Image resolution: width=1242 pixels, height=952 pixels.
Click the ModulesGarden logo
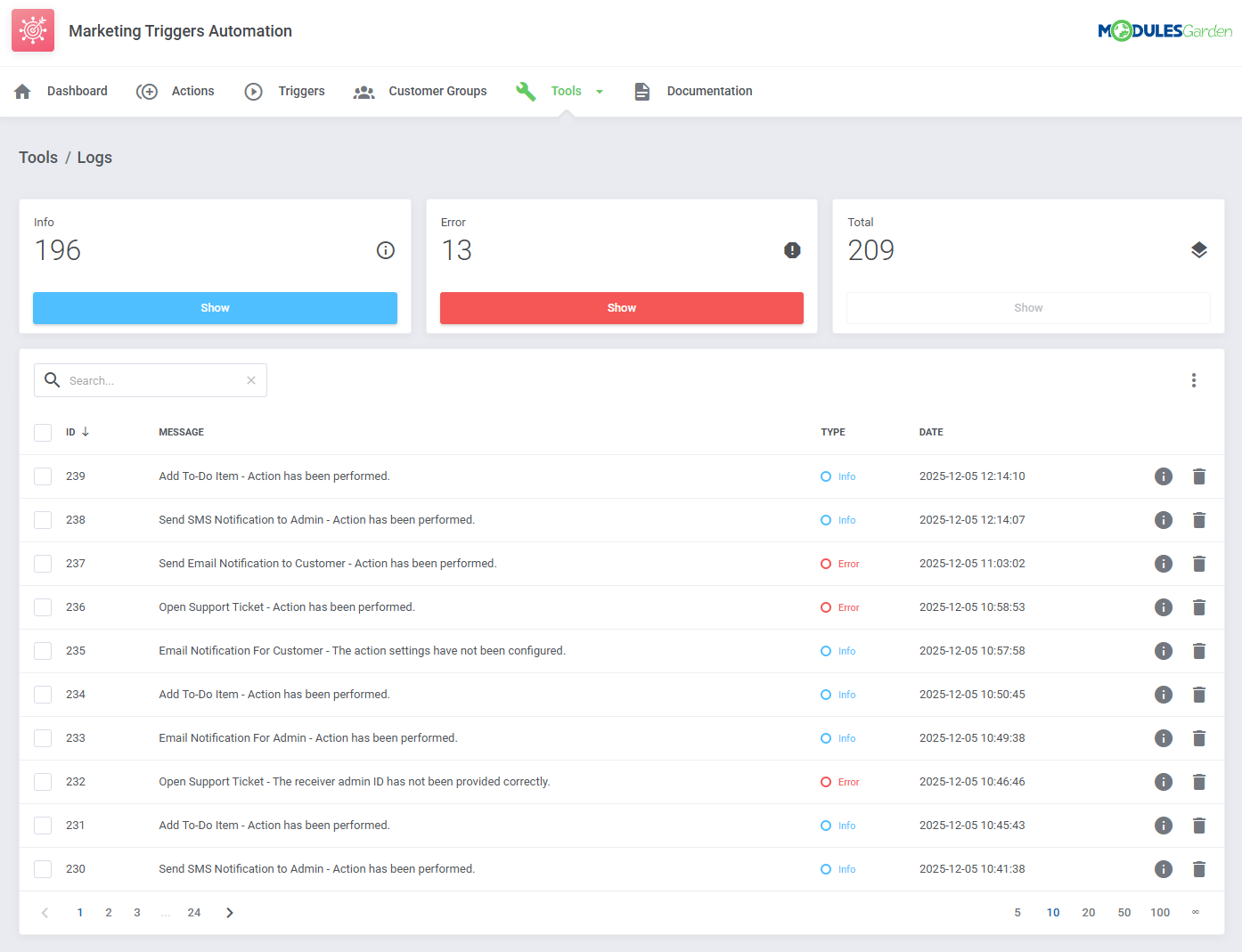pyautogui.click(x=1165, y=29)
